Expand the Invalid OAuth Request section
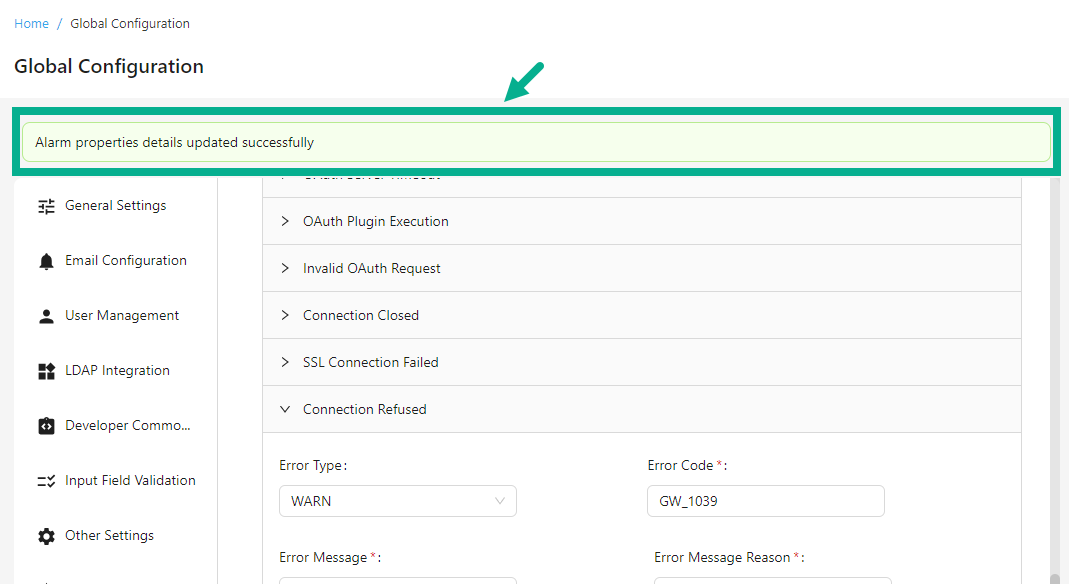1069x587 pixels. (x=284, y=268)
